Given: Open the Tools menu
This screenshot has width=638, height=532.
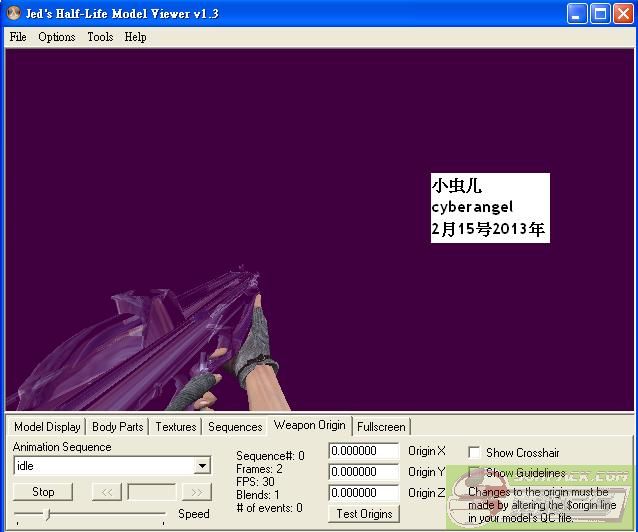Looking at the screenshot, I should (100, 37).
